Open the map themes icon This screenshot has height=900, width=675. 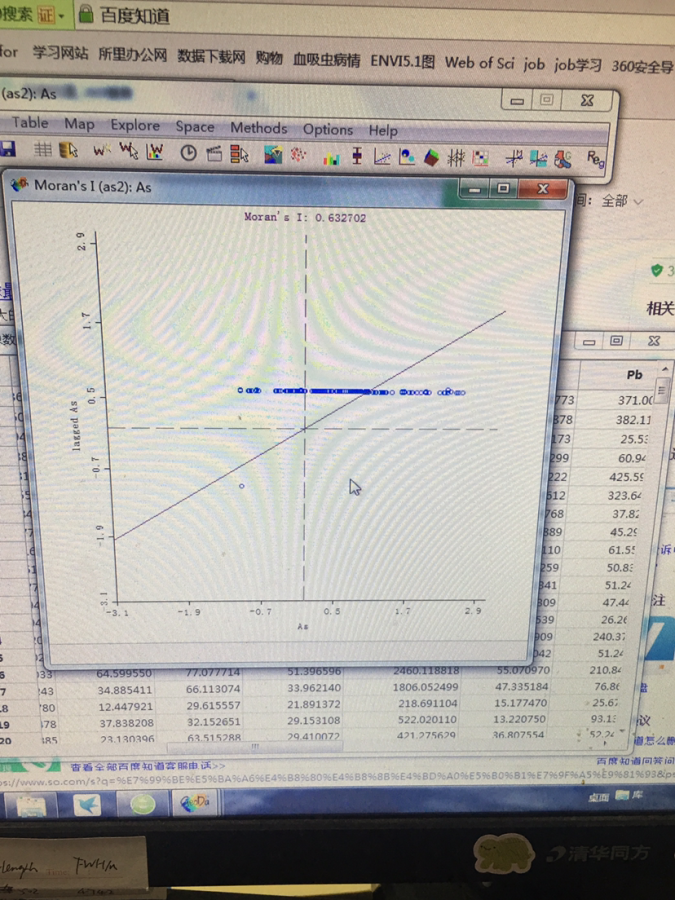[x=273, y=154]
